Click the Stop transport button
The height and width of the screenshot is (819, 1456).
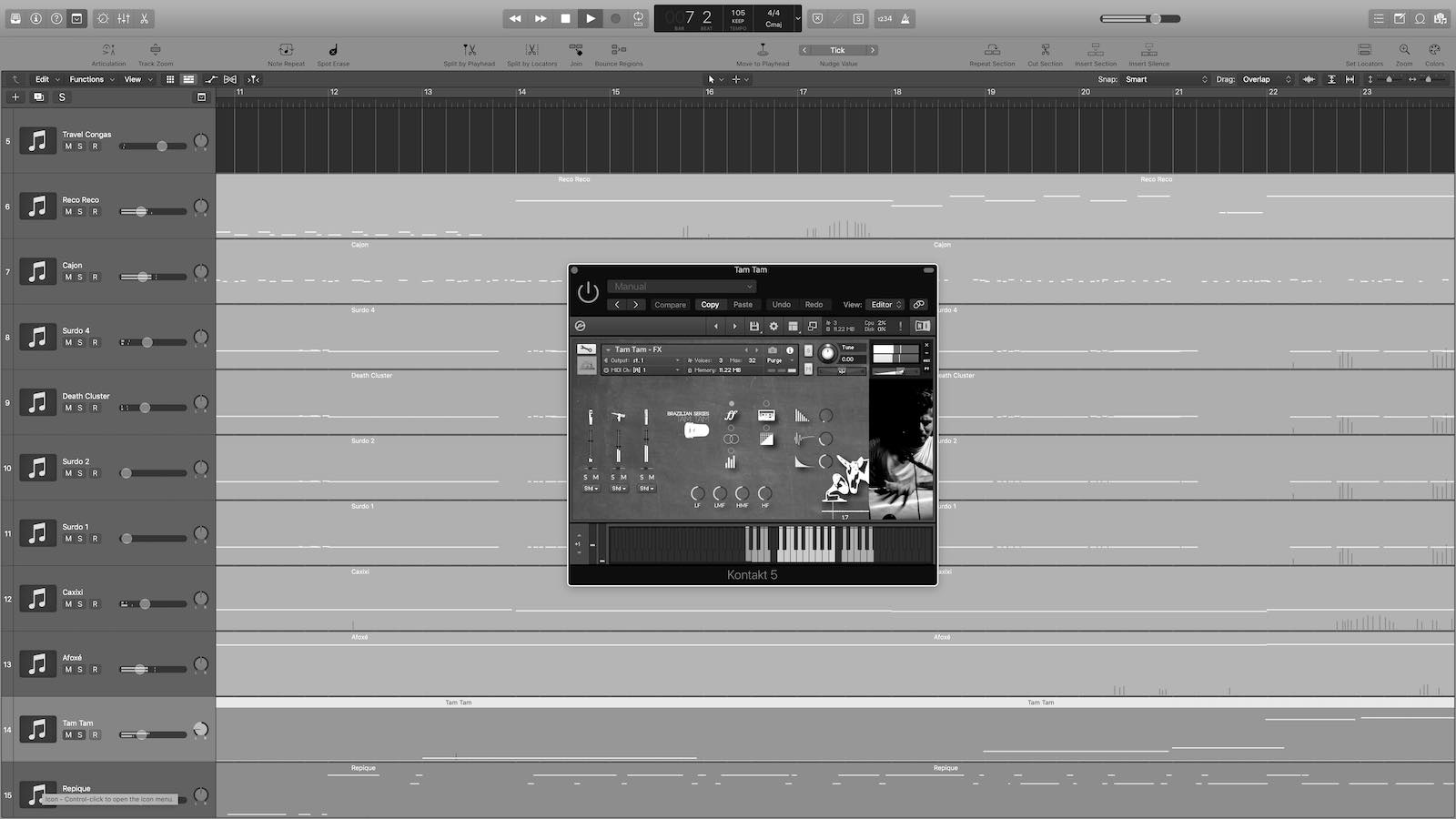pyautogui.click(x=565, y=18)
